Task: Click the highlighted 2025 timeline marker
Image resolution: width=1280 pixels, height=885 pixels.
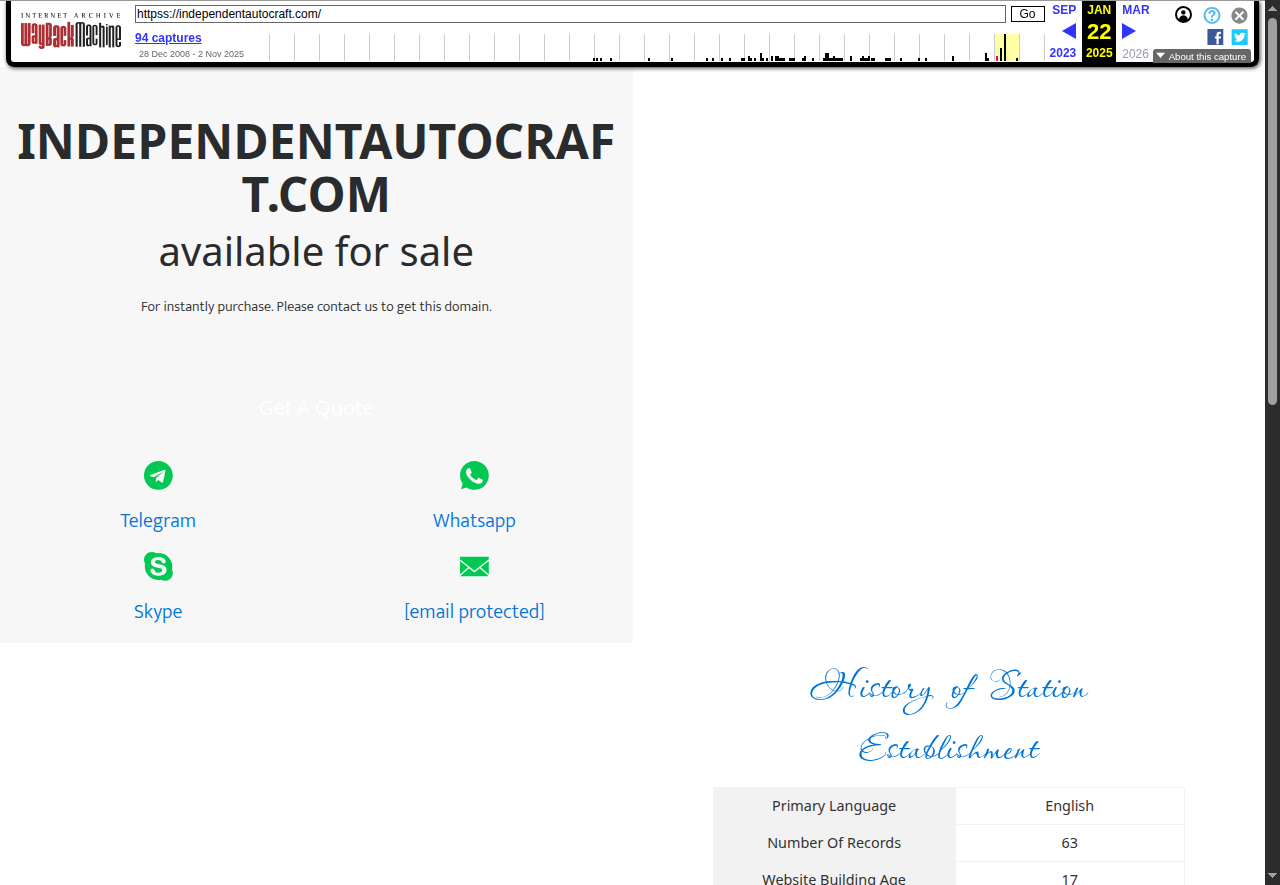Action: point(1005,48)
